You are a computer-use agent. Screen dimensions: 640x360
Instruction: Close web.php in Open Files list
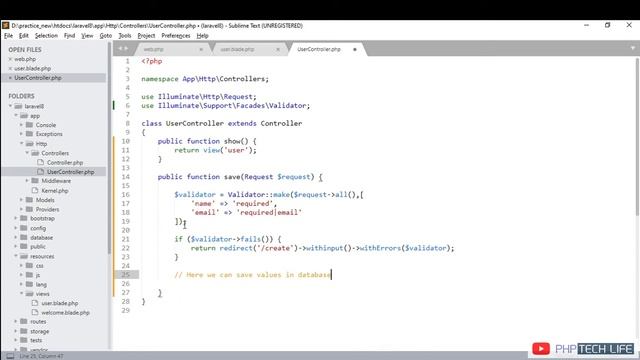tap(10, 59)
